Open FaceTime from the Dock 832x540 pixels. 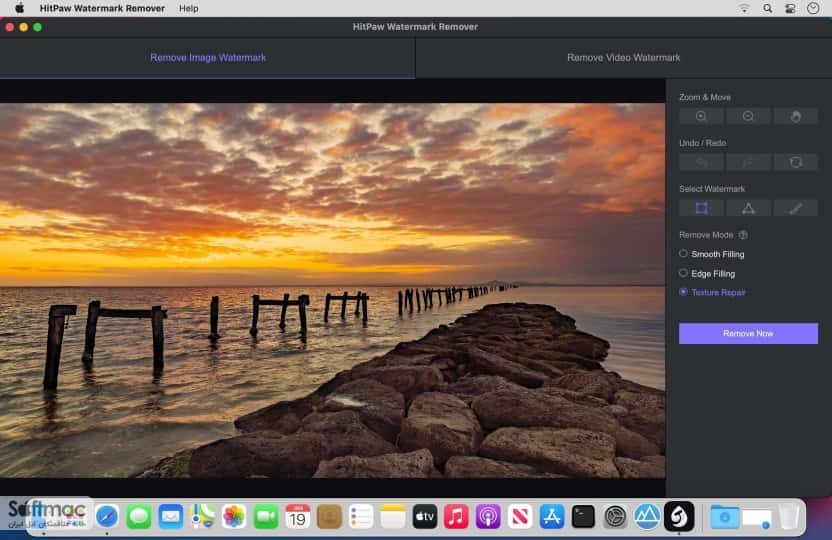click(x=266, y=516)
